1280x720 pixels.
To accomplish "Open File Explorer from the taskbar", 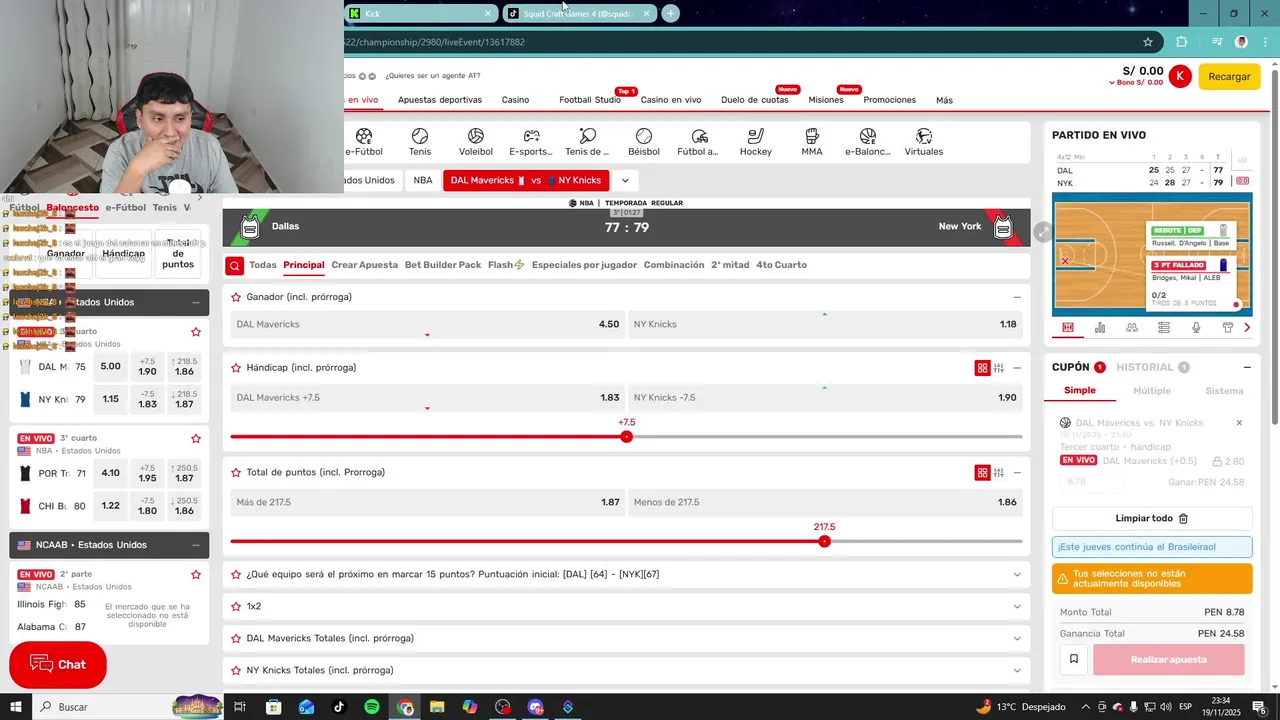I will pyautogui.click(x=437, y=707).
